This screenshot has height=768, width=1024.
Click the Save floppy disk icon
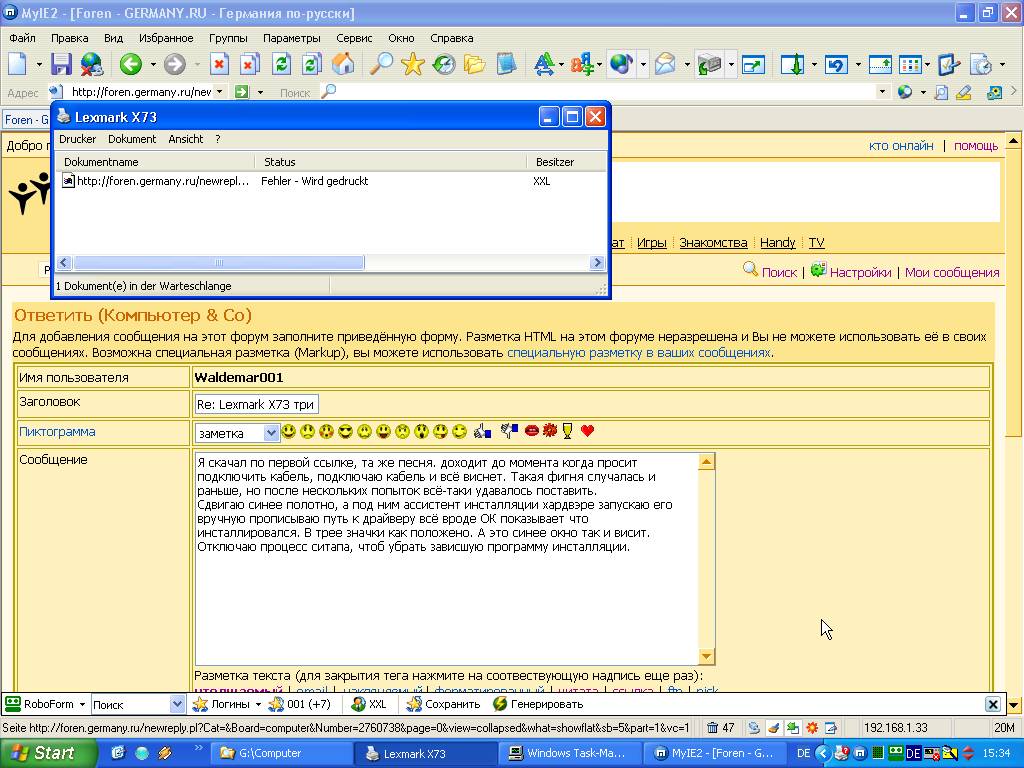[x=61, y=64]
